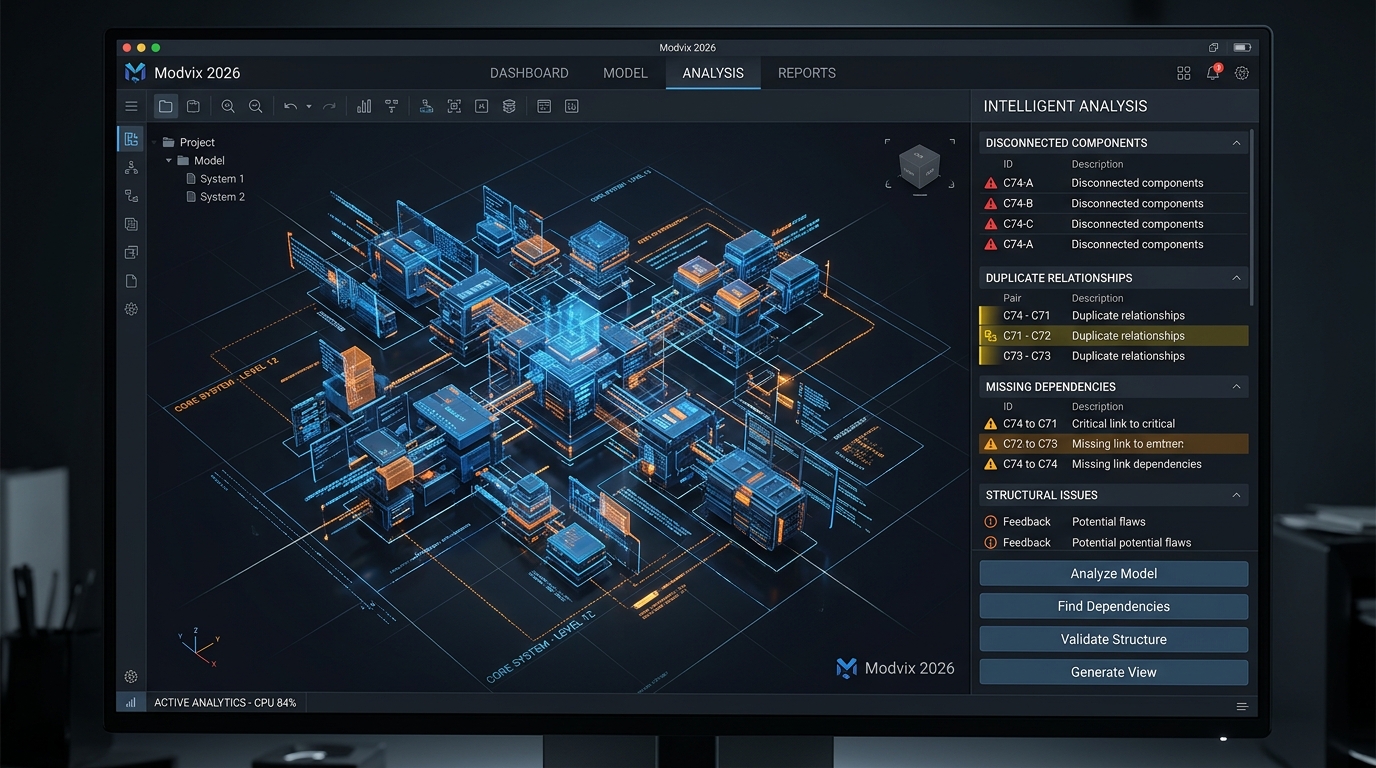The image size is (1376, 768).
Task: Collapse the Duplicate Relationships section
Action: 1236,278
